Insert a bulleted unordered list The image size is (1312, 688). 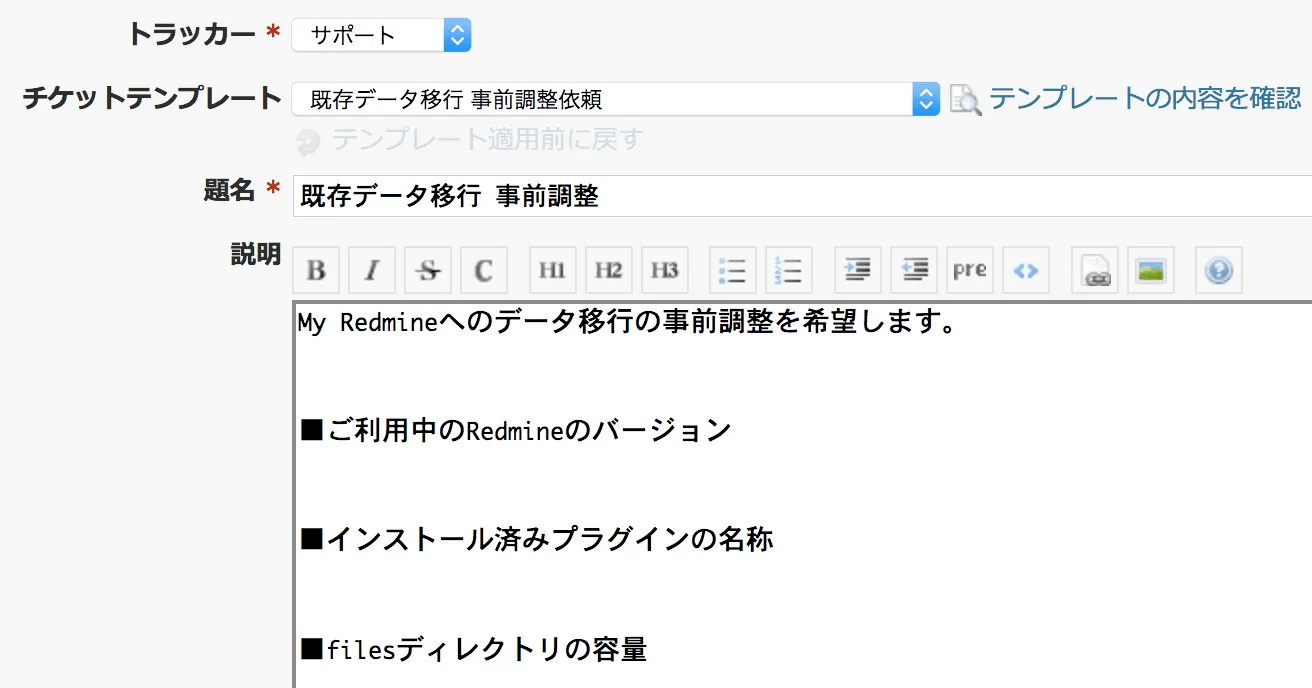click(733, 270)
